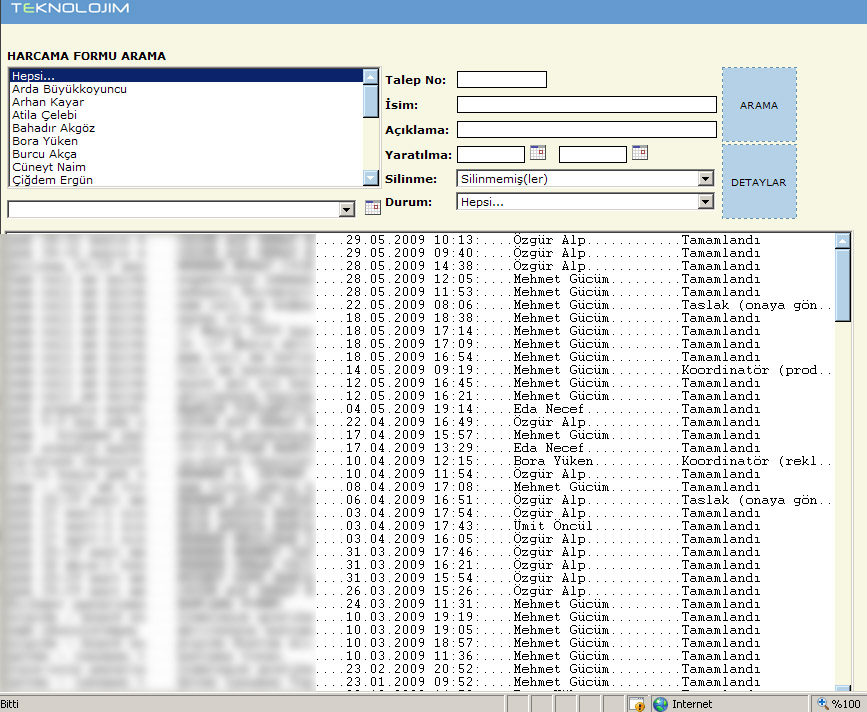867x712 pixels.
Task: Click the %100 zoom level
Action: point(846,704)
